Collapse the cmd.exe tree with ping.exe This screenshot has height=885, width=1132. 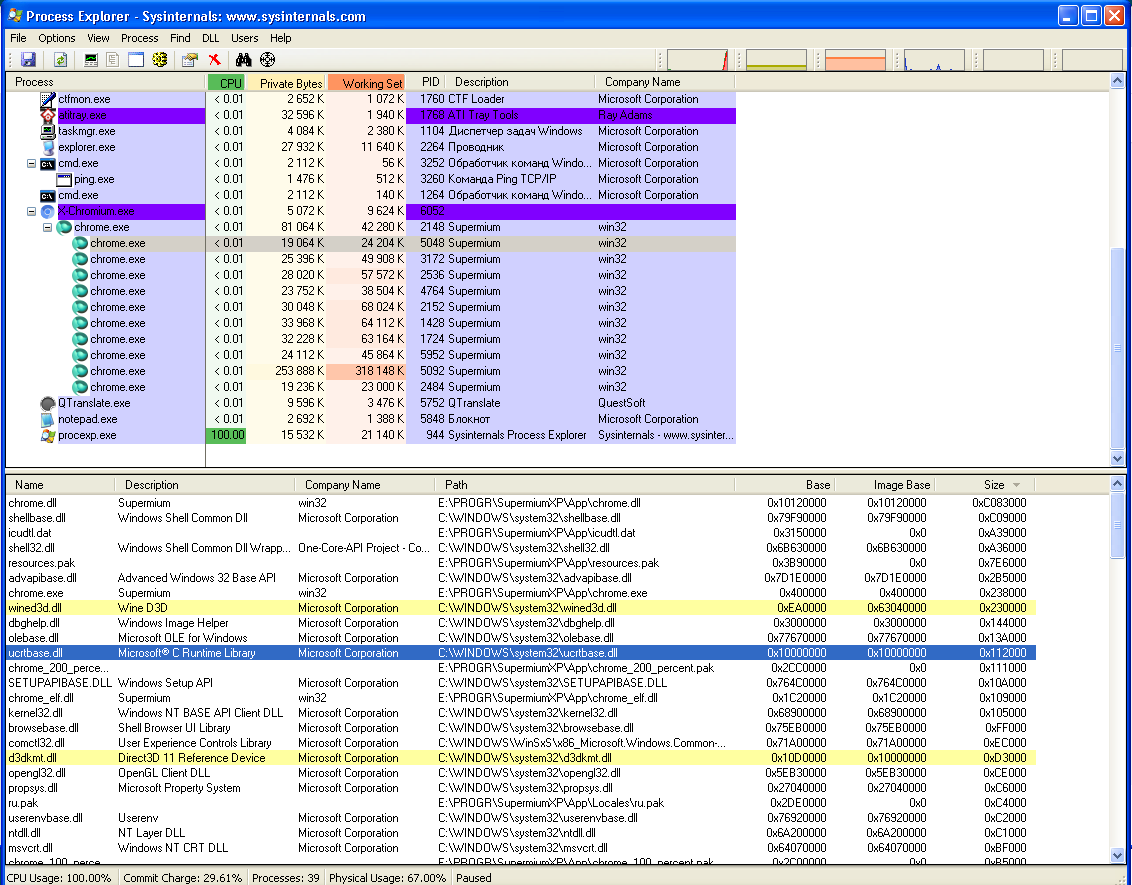coord(31,164)
